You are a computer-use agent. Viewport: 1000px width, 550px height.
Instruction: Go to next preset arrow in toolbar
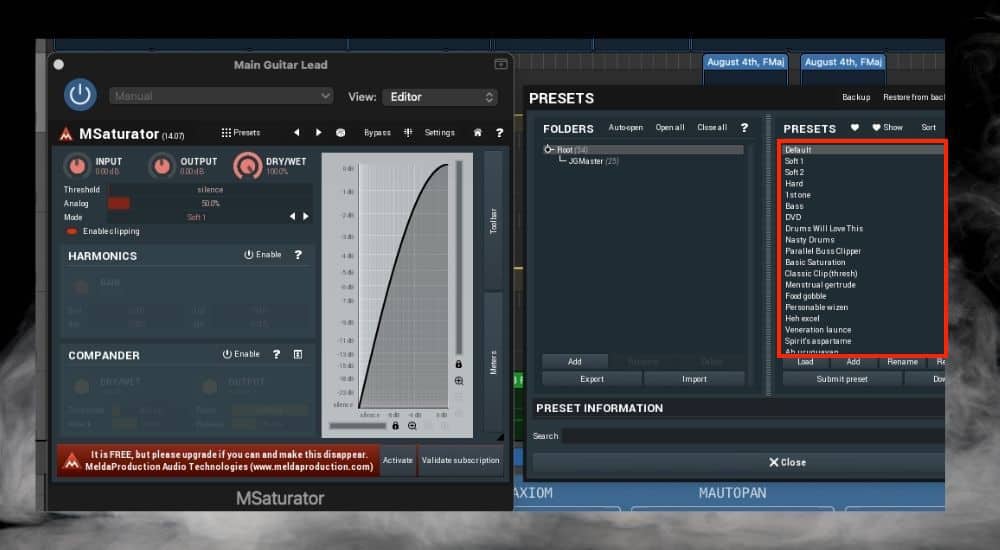[x=318, y=132]
